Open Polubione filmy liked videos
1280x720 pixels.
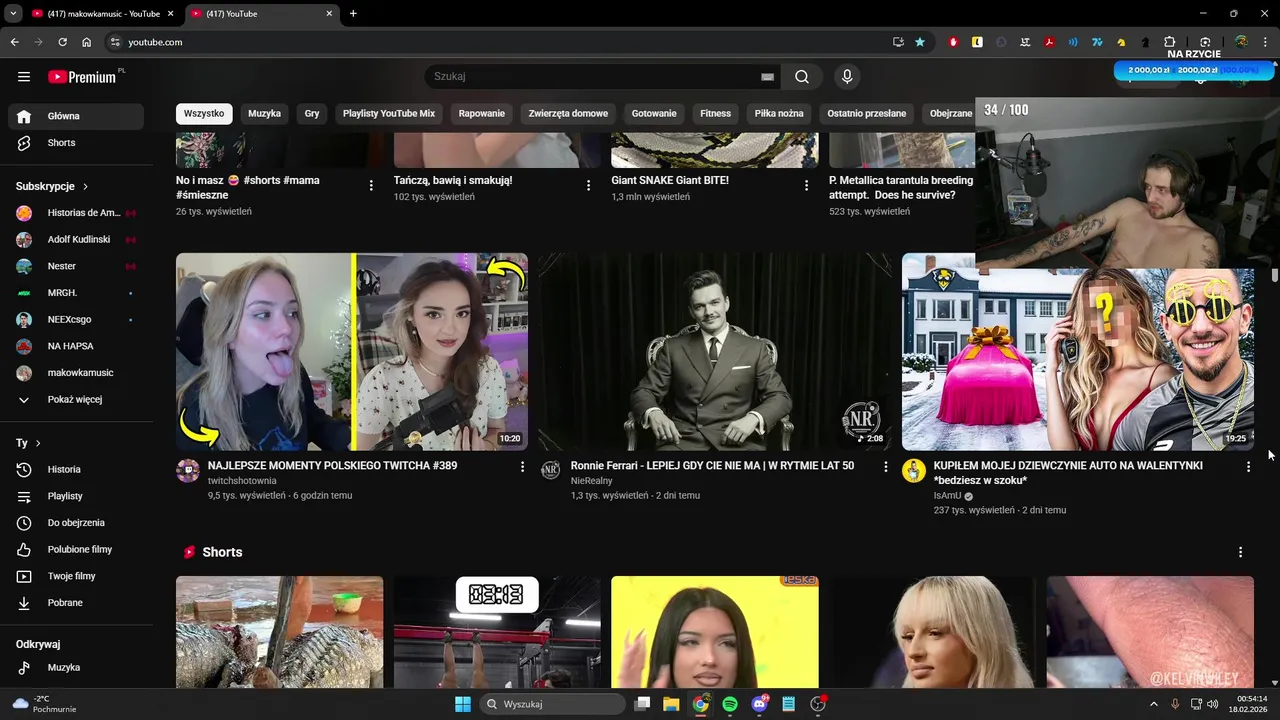76,549
